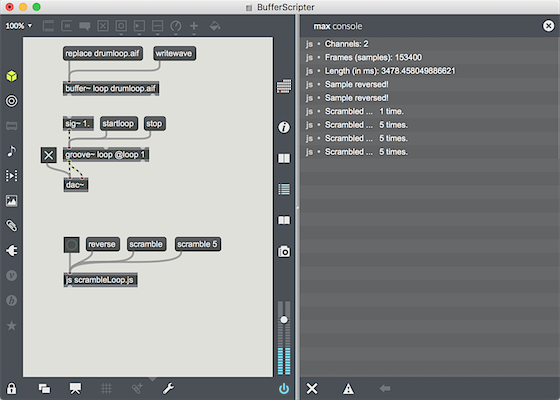Screen dimensions: 560x400
Task: Select the 'js scrambleLoop.js' object
Action: click(x=100, y=280)
